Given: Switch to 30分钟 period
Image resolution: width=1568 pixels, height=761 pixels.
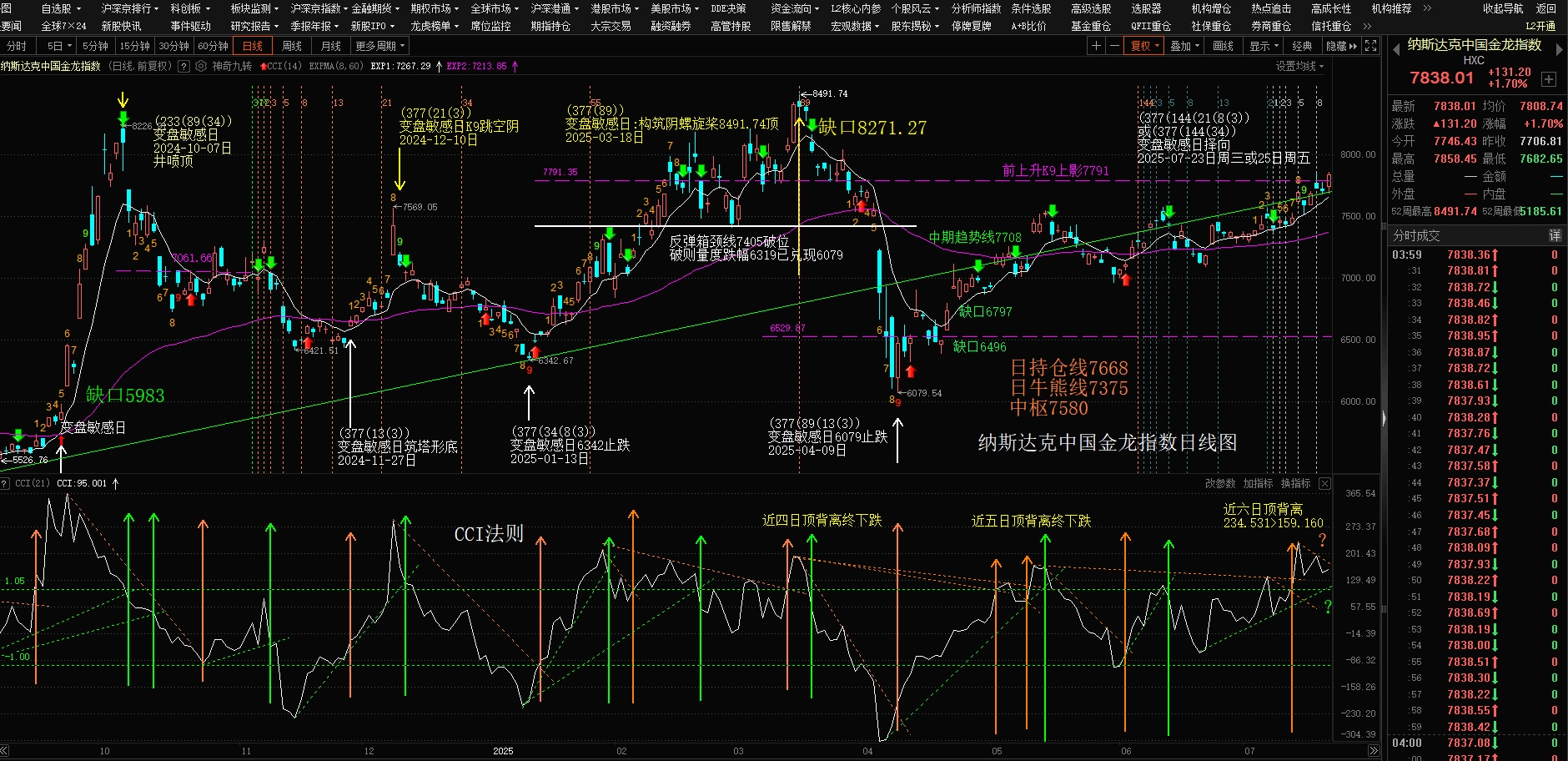Looking at the screenshot, I should pyautogui.click(x=173, y=46).
